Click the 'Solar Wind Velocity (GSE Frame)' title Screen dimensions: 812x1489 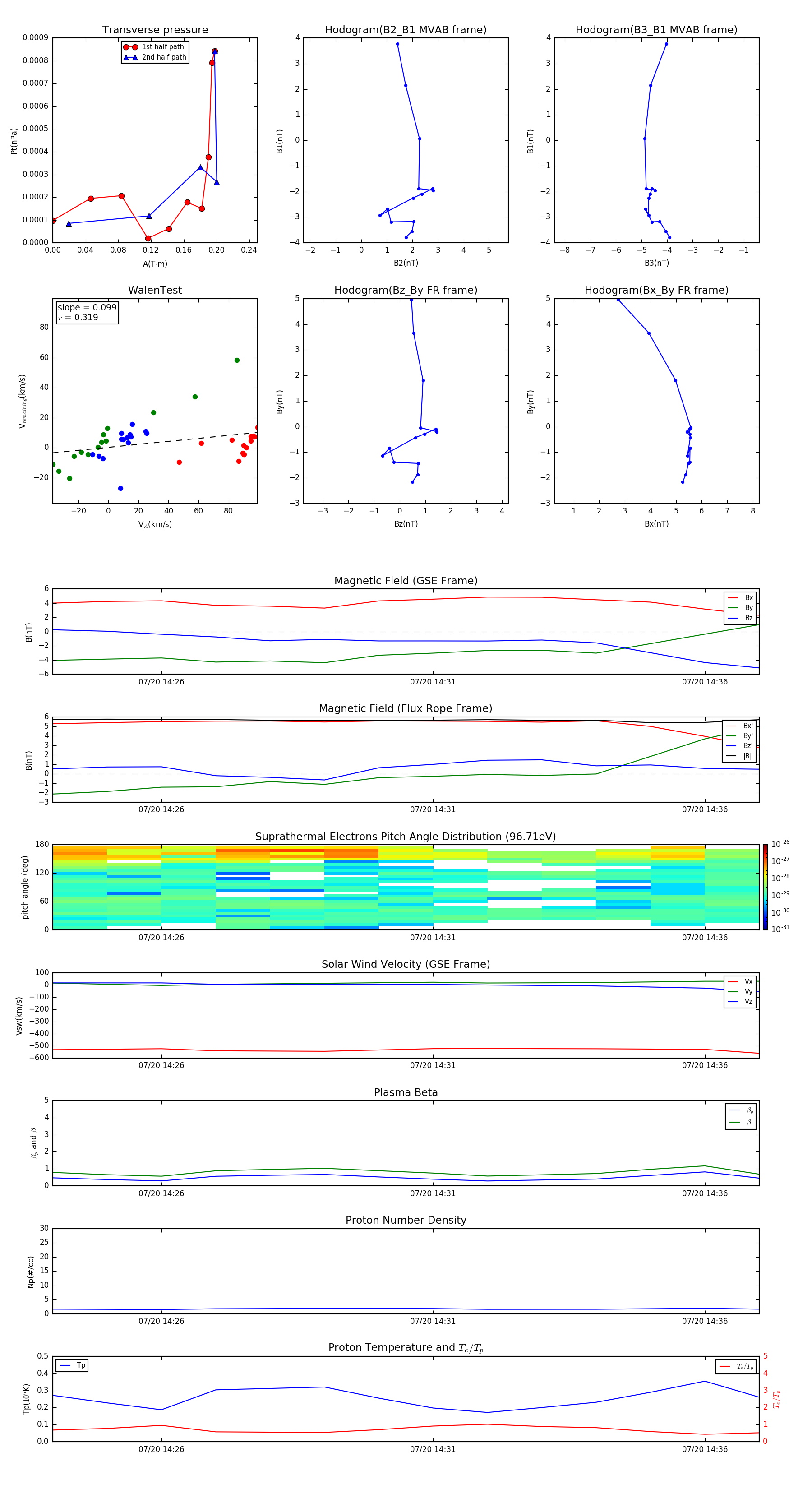[406, 964]
